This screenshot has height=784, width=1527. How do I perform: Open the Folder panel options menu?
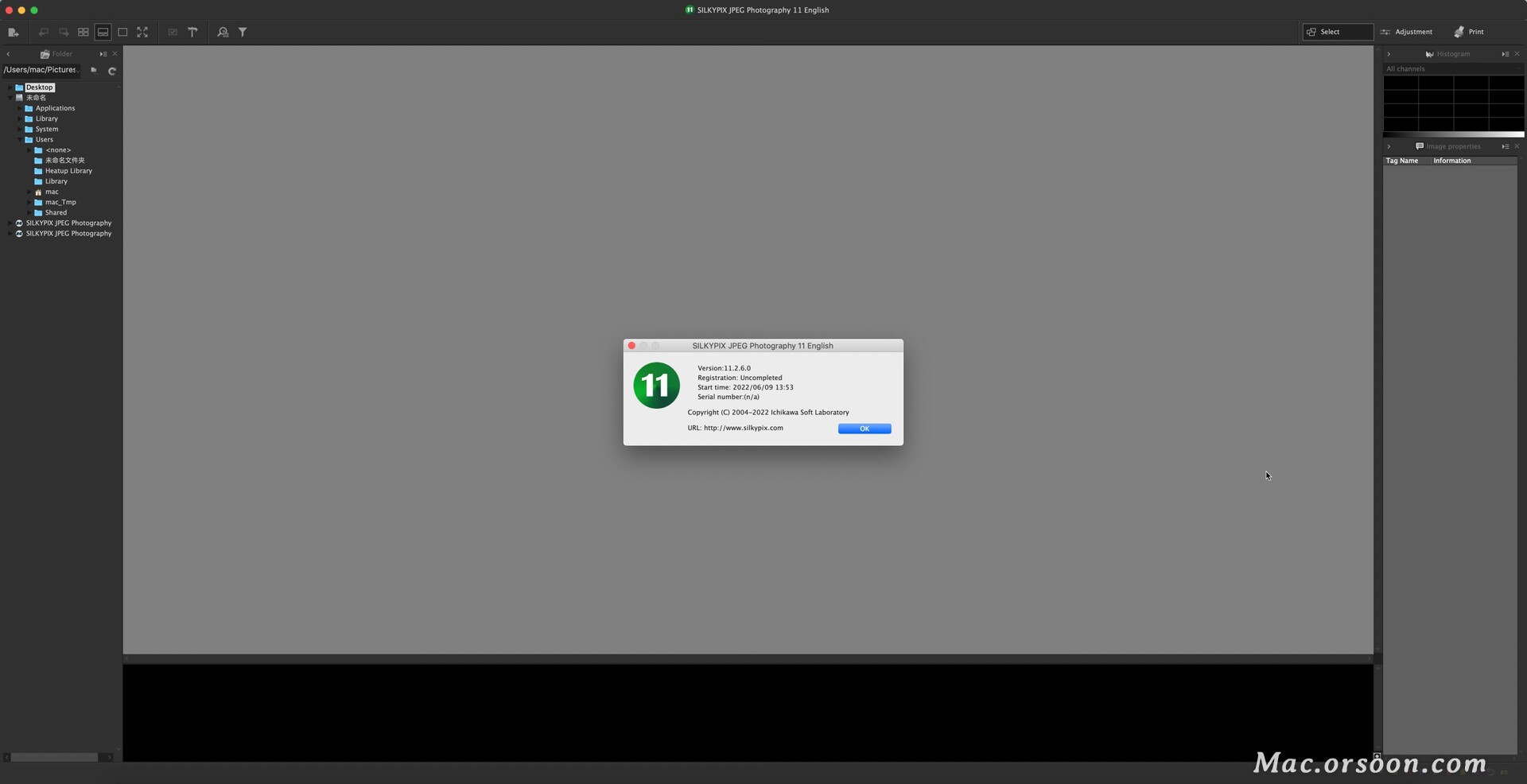[103, 54]
